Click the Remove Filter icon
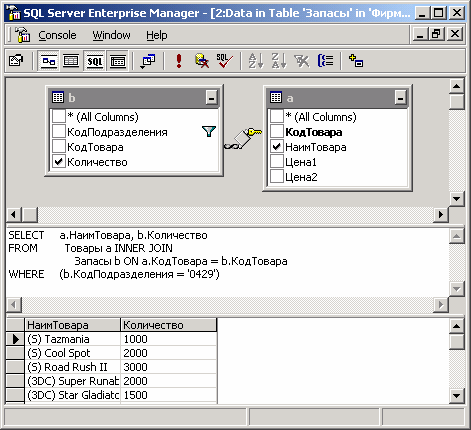This screenshot has height=430, width=471. click(302, 61)
